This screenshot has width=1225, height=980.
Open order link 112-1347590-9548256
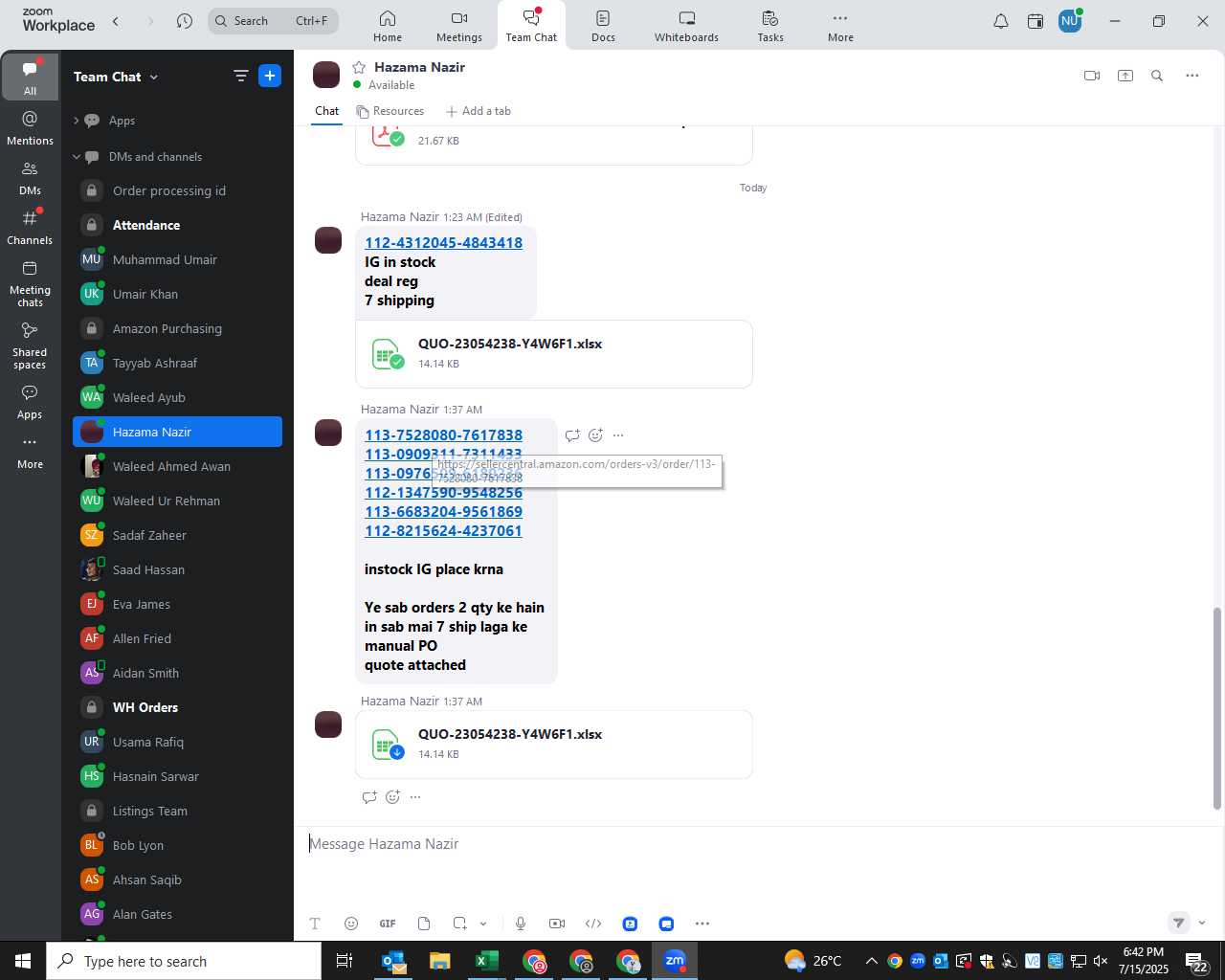tap(443, 493)
